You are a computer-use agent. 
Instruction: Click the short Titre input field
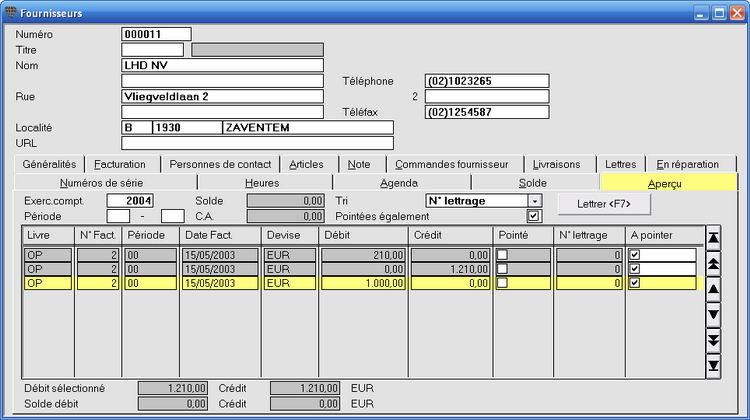[153, 50]
